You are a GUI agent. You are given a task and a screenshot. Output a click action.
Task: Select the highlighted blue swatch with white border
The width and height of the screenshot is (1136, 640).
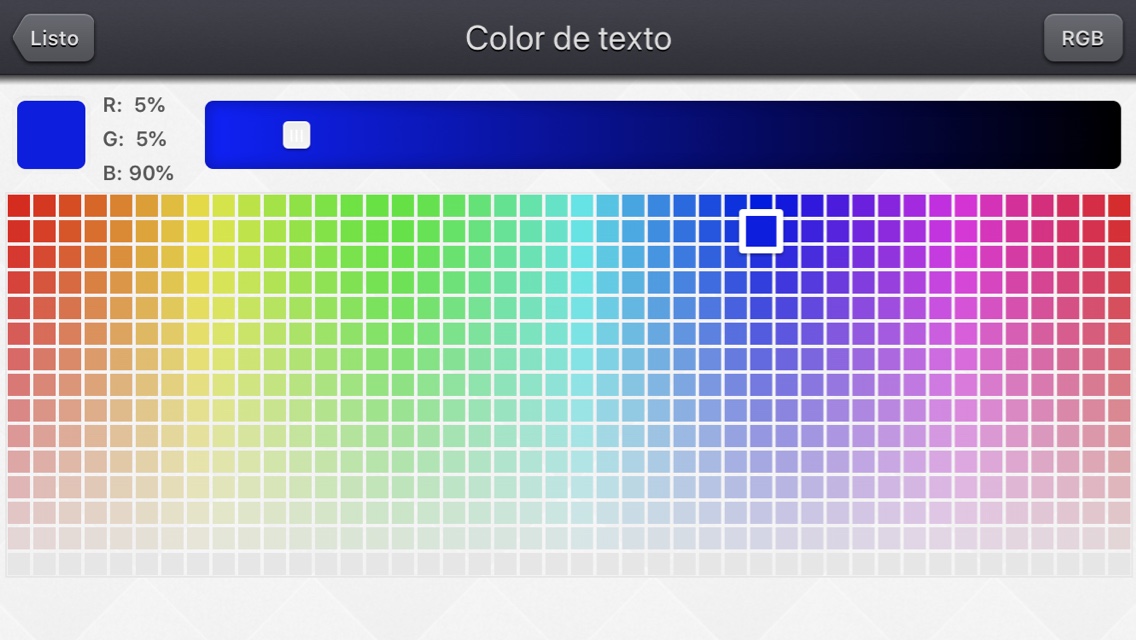pyautogui.click(x=761, y=231)
